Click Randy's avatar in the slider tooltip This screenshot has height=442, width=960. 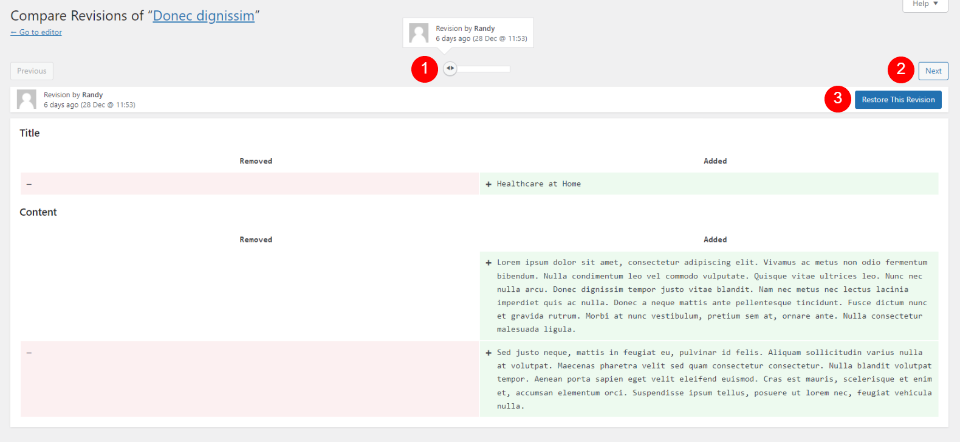419,33
